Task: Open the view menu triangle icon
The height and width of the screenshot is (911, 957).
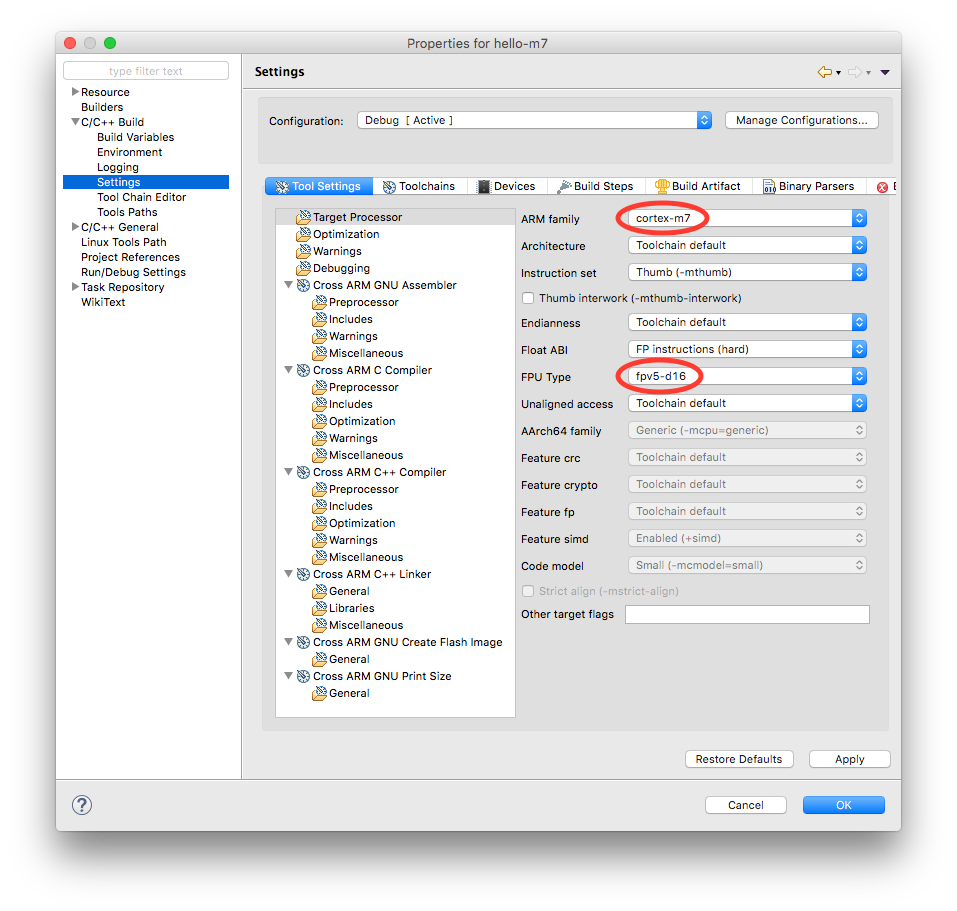Action: point(885,72)
